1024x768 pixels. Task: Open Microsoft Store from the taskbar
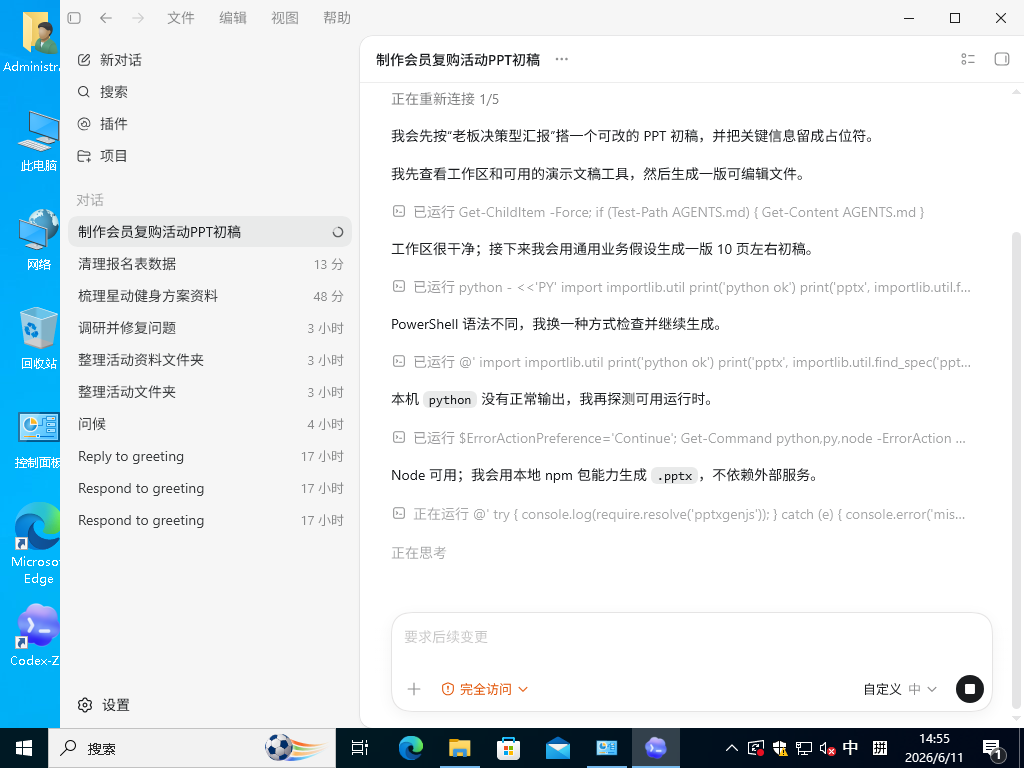pos(509,748)
